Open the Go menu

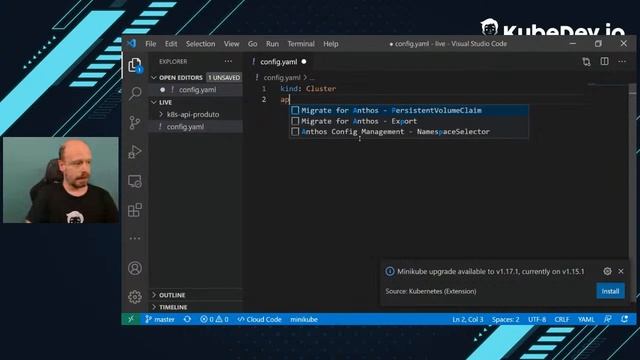(253, 44)
